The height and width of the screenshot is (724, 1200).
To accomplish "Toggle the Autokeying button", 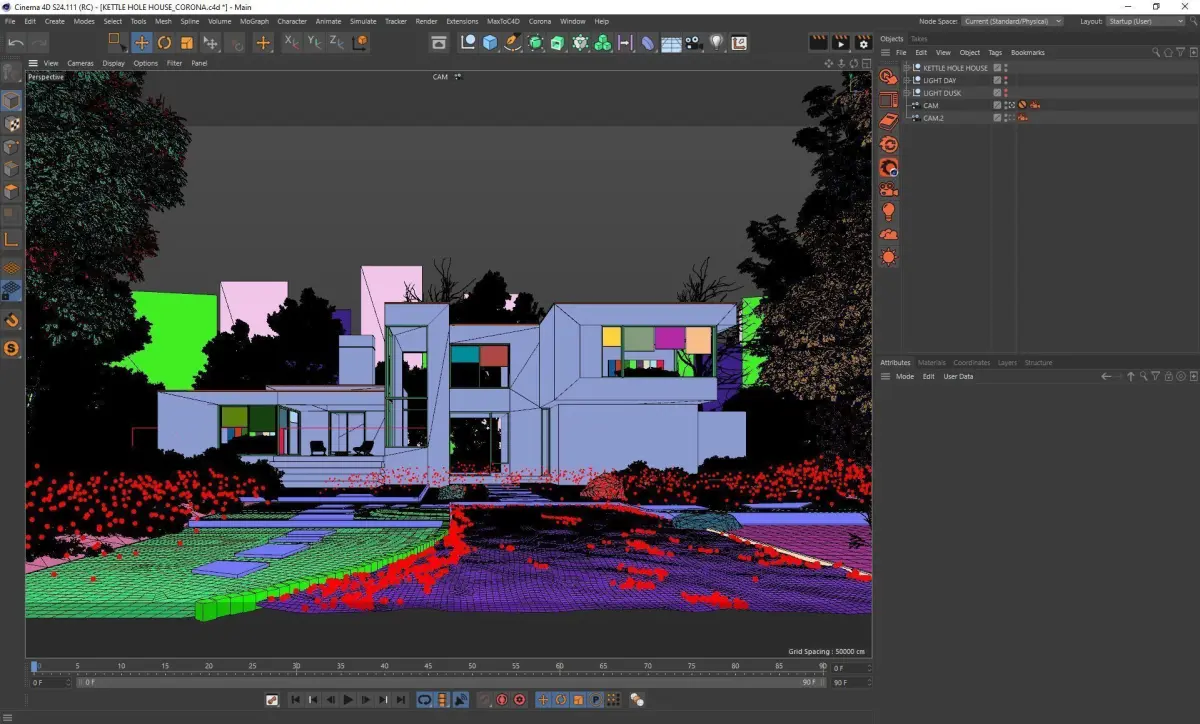I will [502, 700].
